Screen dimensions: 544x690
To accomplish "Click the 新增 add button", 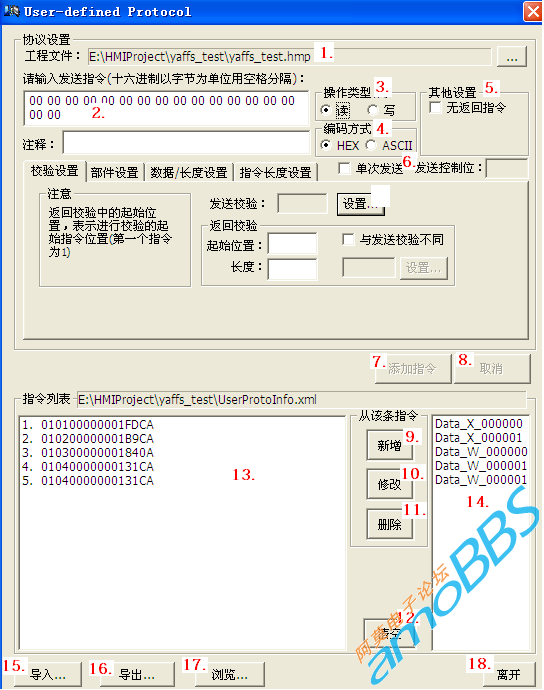I will 390,445.
